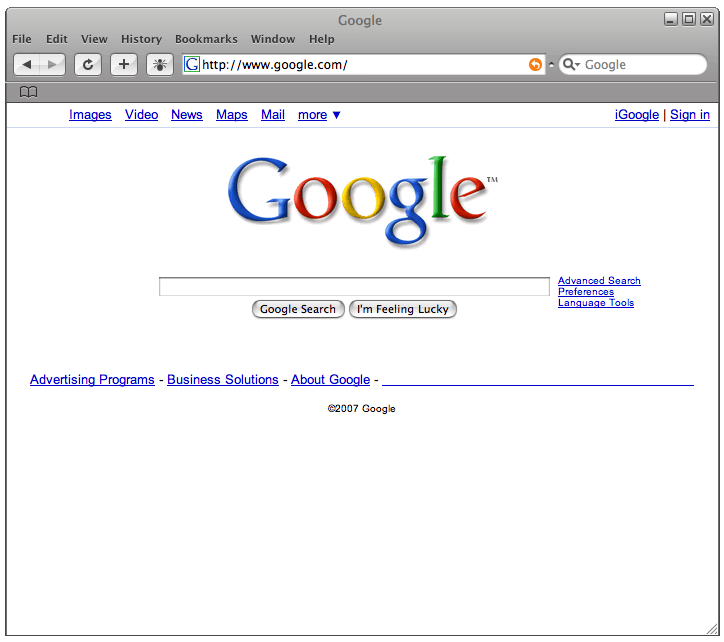Click the Sign in link
724x642 pixels.
coord(690,115)
